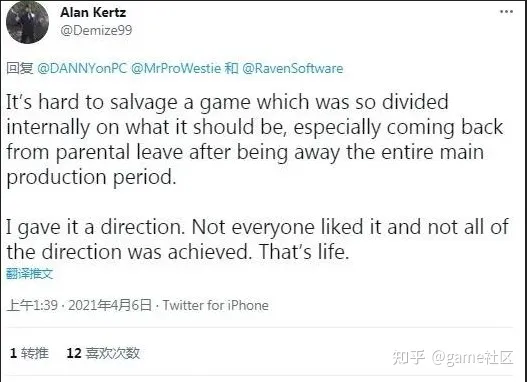Click the @game社区 watermark label

click(x=472, y=357)
